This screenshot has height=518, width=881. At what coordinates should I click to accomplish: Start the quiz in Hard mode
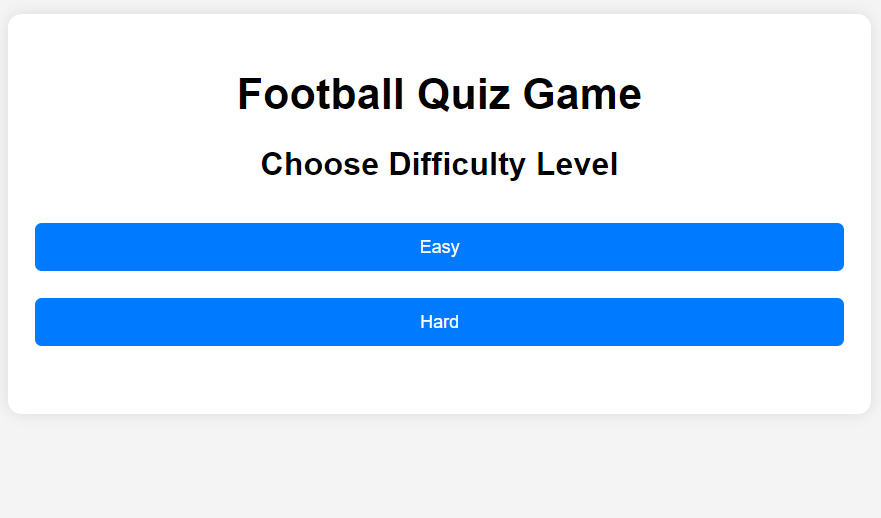[439, 322]
